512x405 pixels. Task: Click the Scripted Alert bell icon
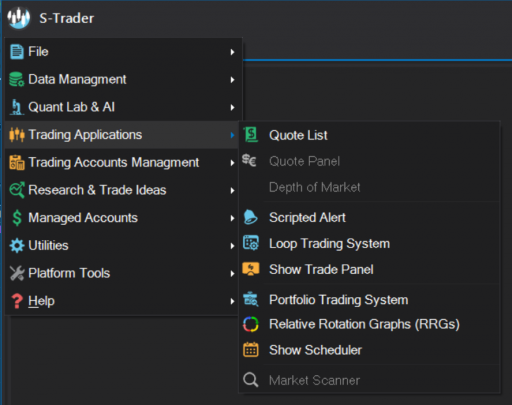pyautogui.click(x=250, y=217)
